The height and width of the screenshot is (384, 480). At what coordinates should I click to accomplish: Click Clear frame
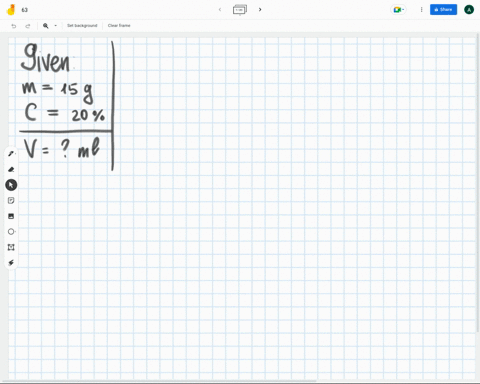point(119,26)
